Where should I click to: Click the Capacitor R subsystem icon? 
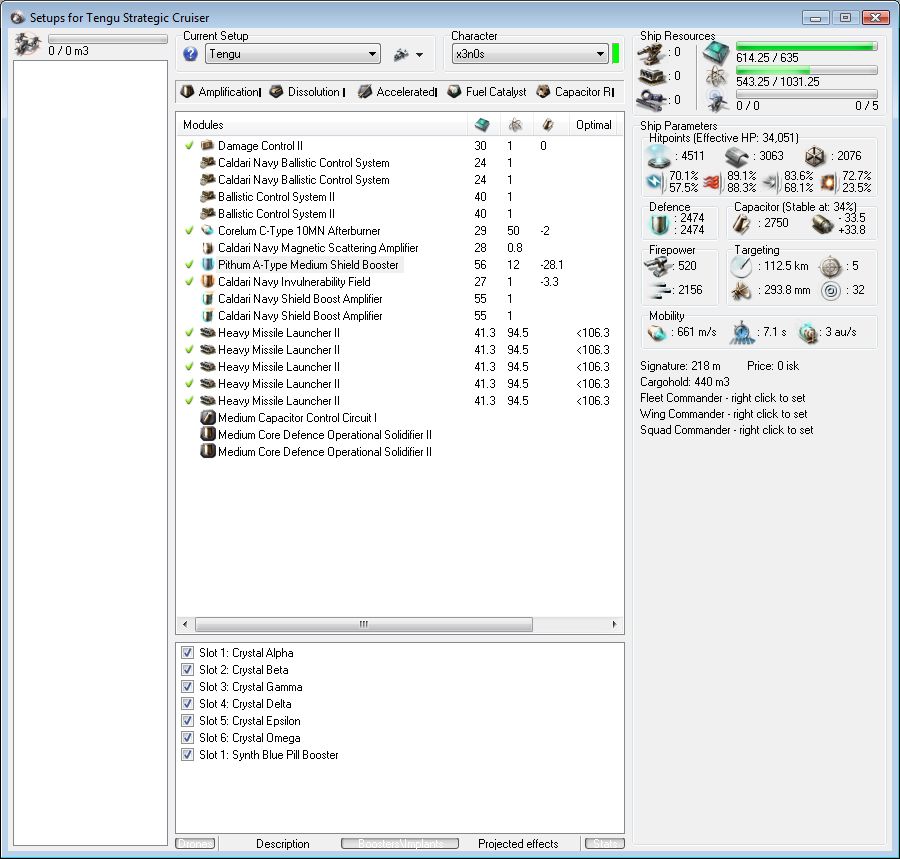[544, 91]
